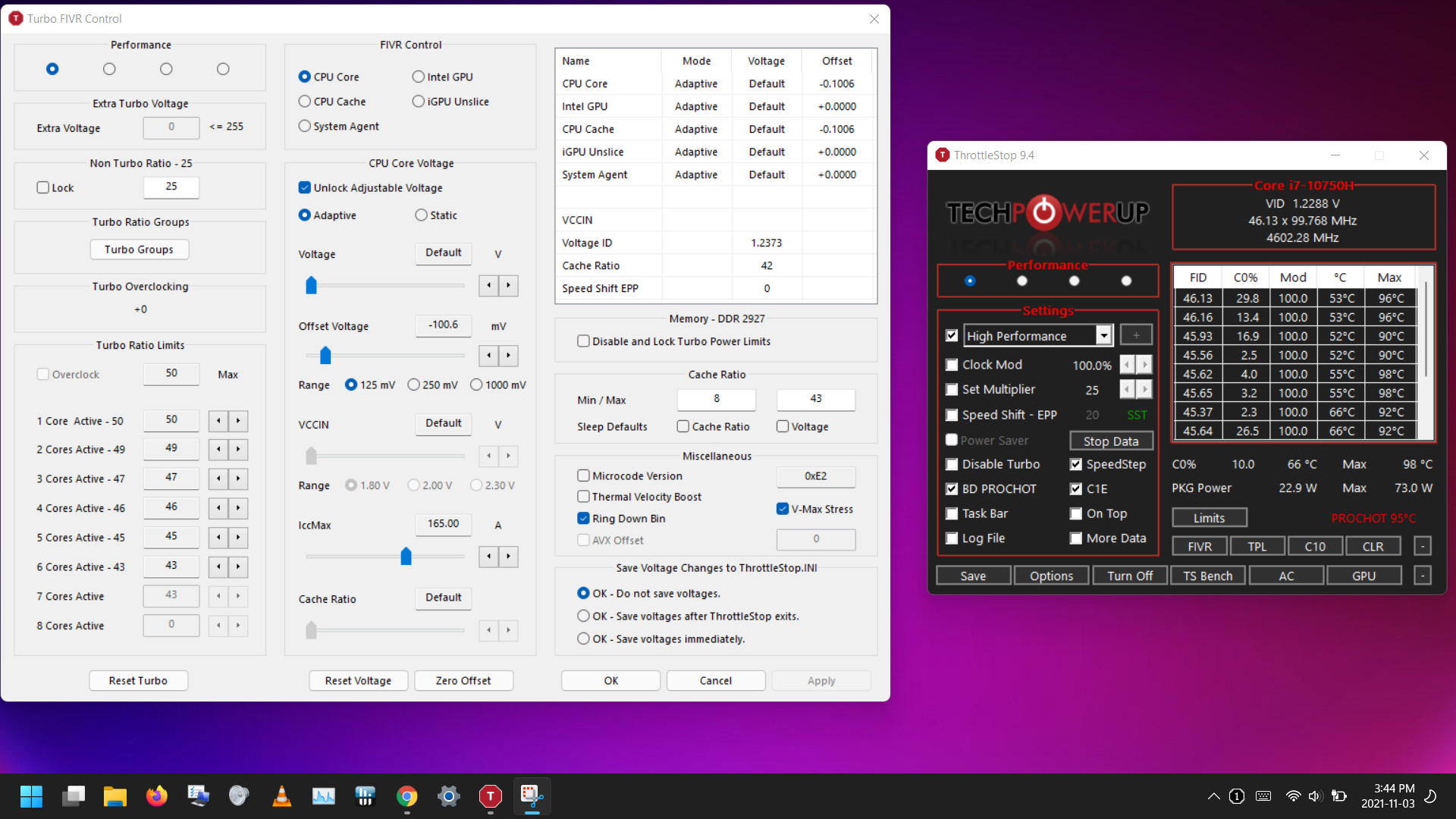Open Turbo Groups button
Viewport: 1456px width, 819px height.
pos(139,249)
